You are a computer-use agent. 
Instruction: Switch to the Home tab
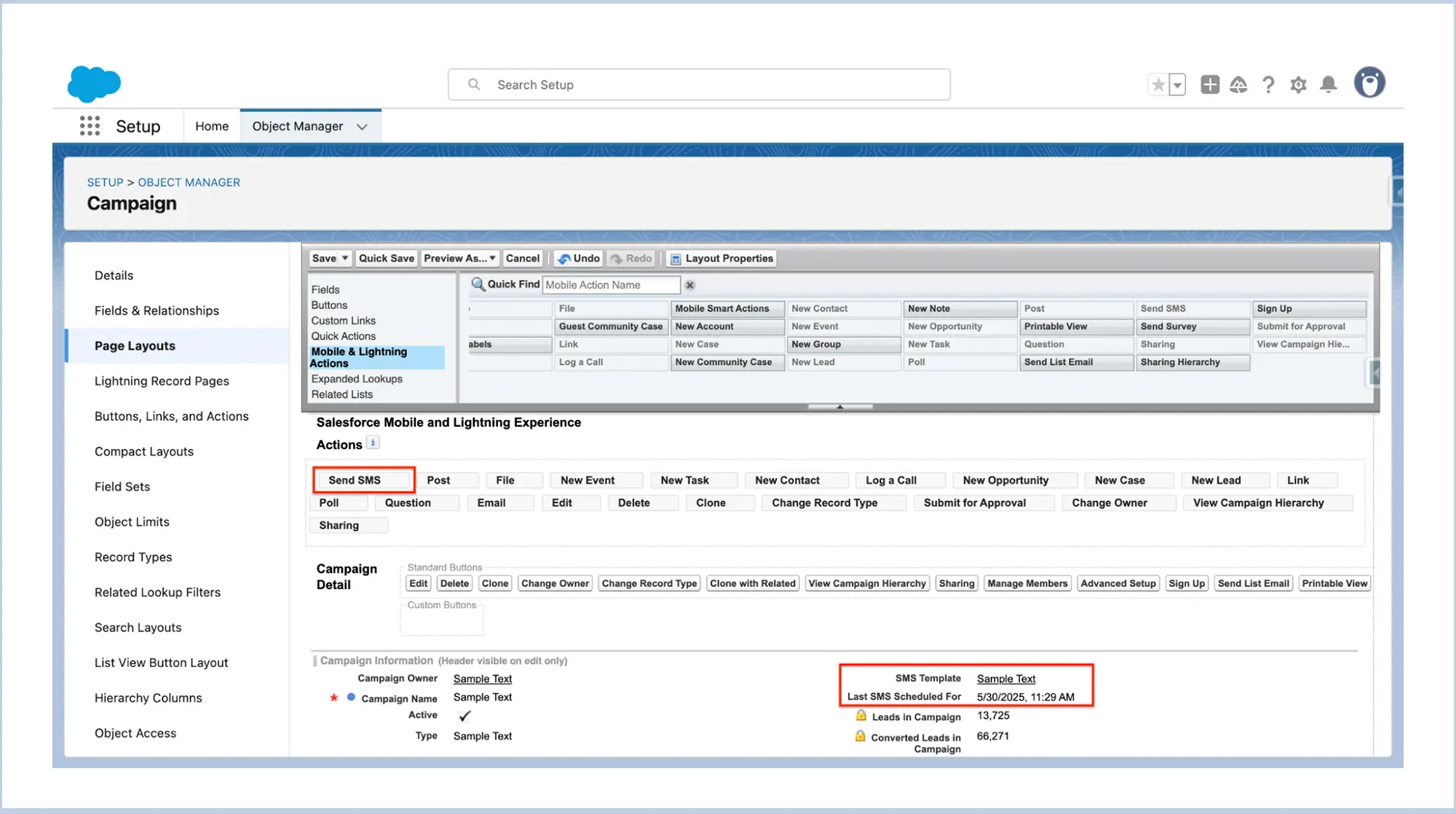click(212, 127)
